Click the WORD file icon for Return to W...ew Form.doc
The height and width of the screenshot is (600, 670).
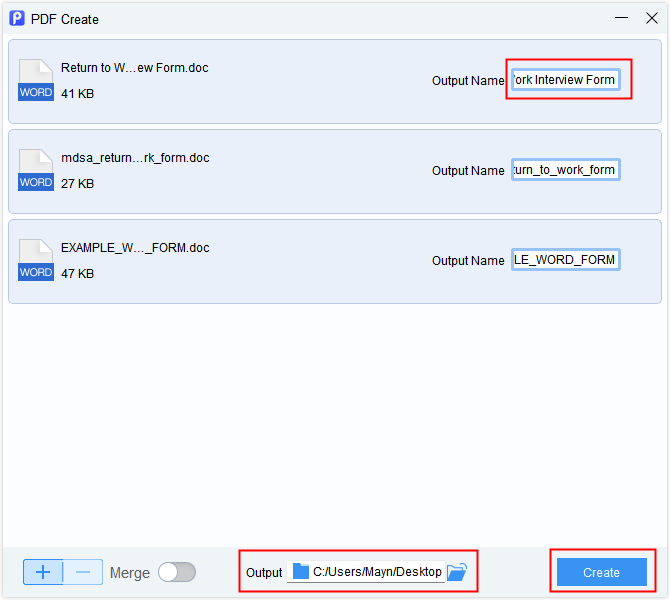[36, 80]
